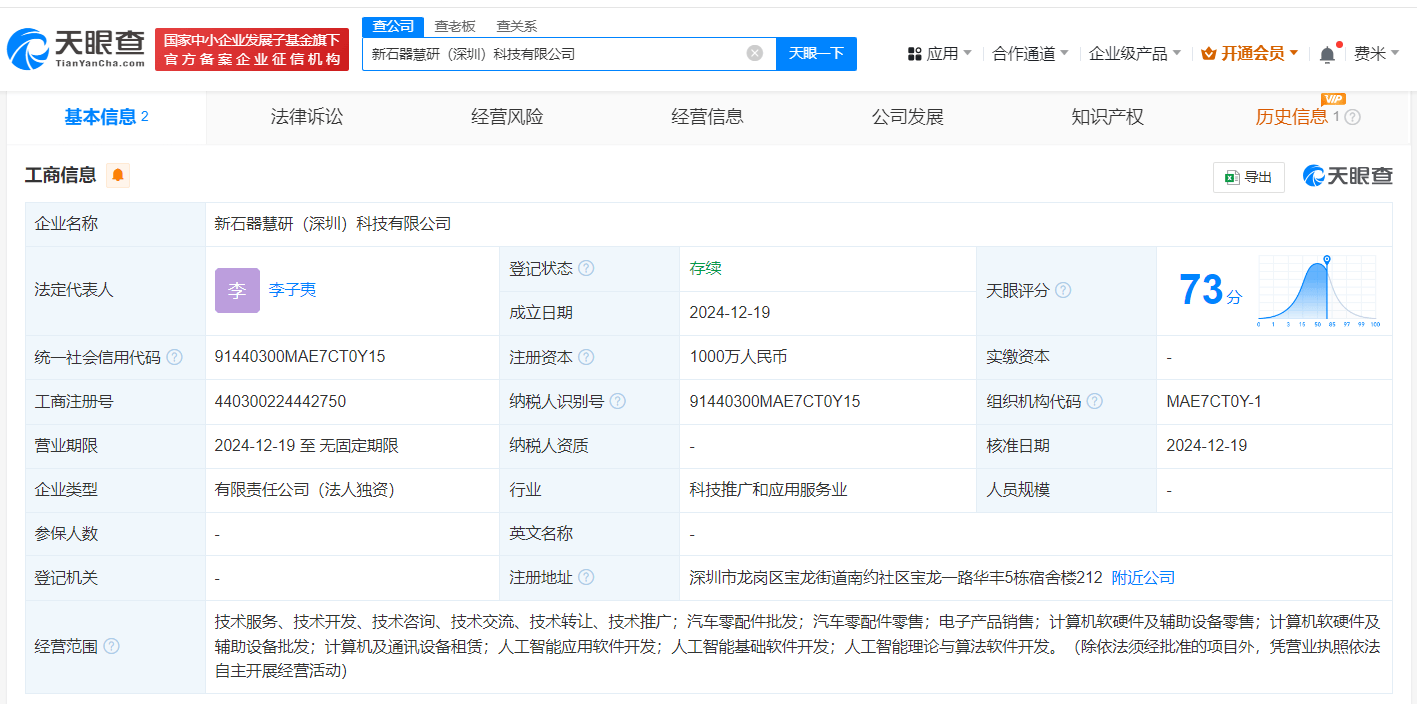Expand the 企业级产品 dropdown

pos(1135,54)
